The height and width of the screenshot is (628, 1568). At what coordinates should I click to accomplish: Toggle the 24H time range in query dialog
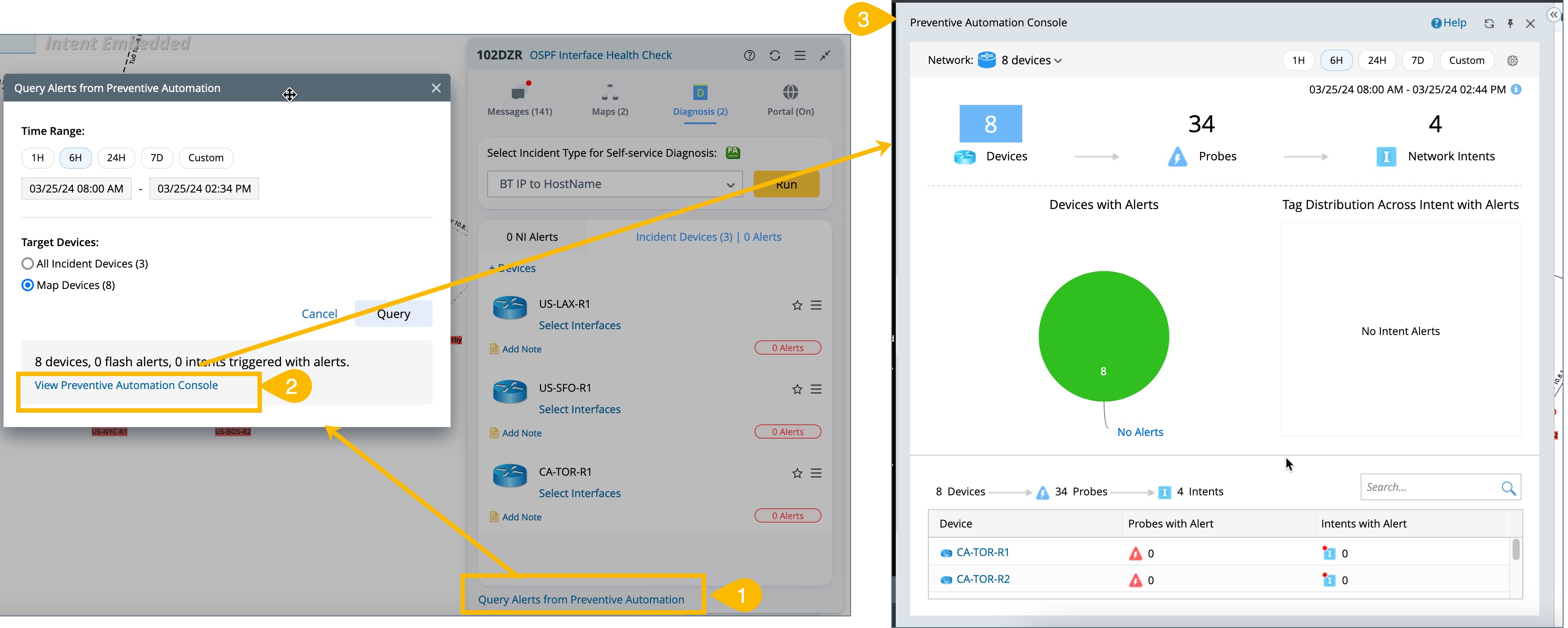coord(116,158)
